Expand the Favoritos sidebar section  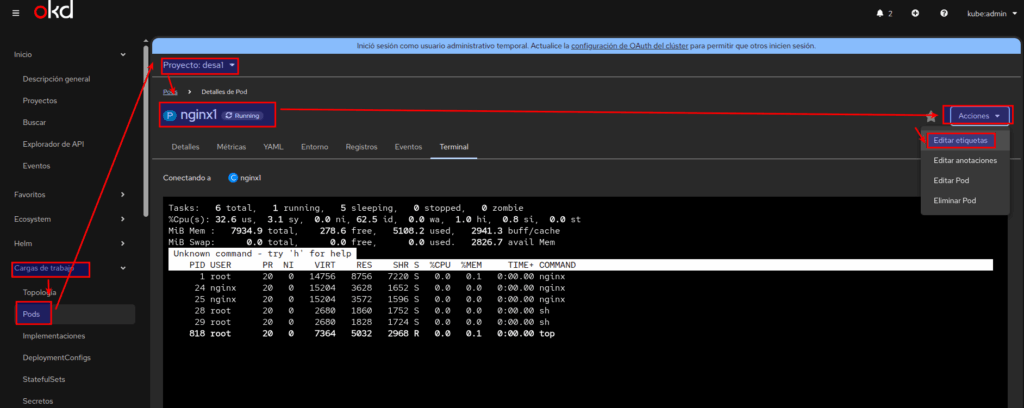tap(70, 193)
